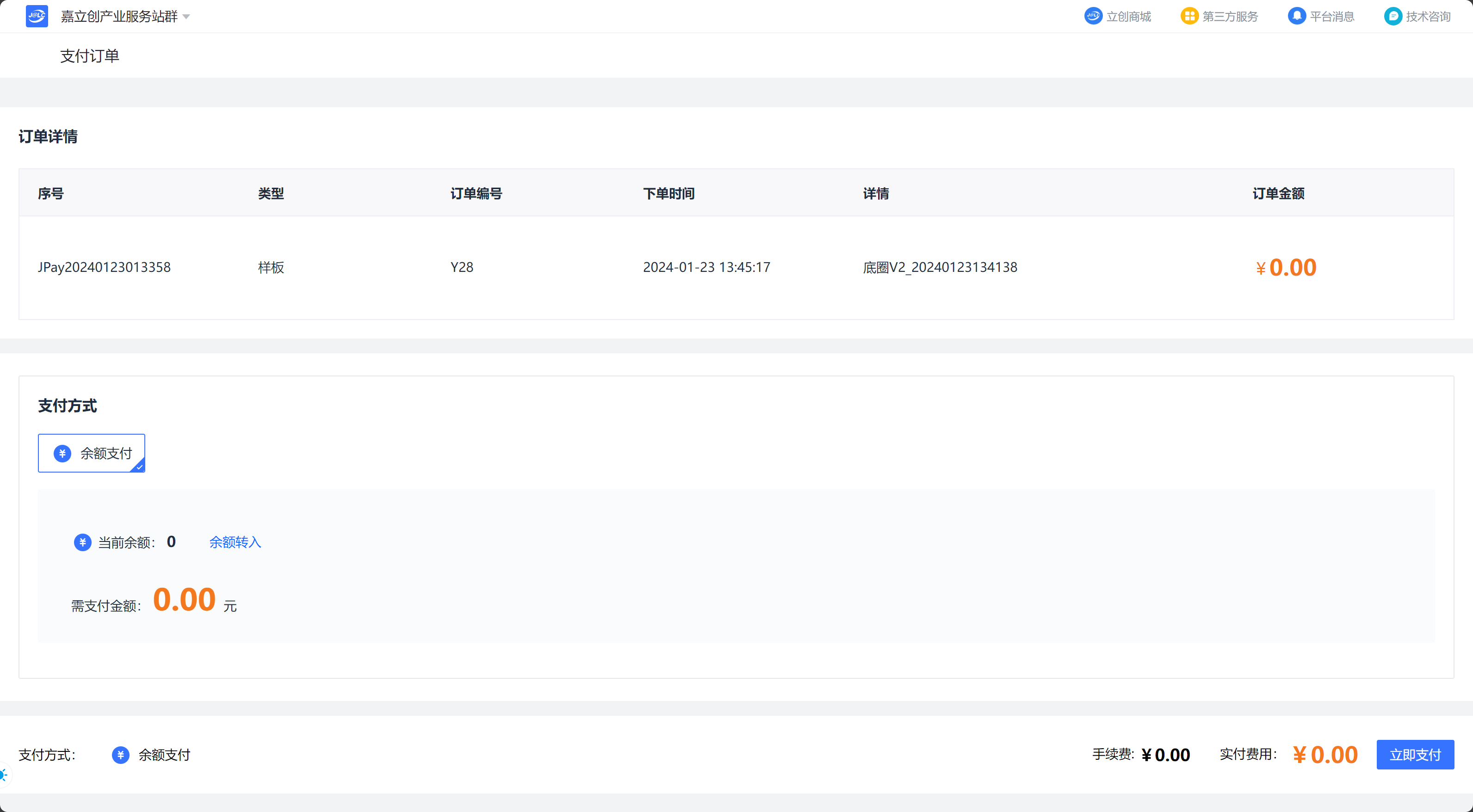
Task: Click the floating widget icon at bottom-left edge
Action: [x=3, y=775]
